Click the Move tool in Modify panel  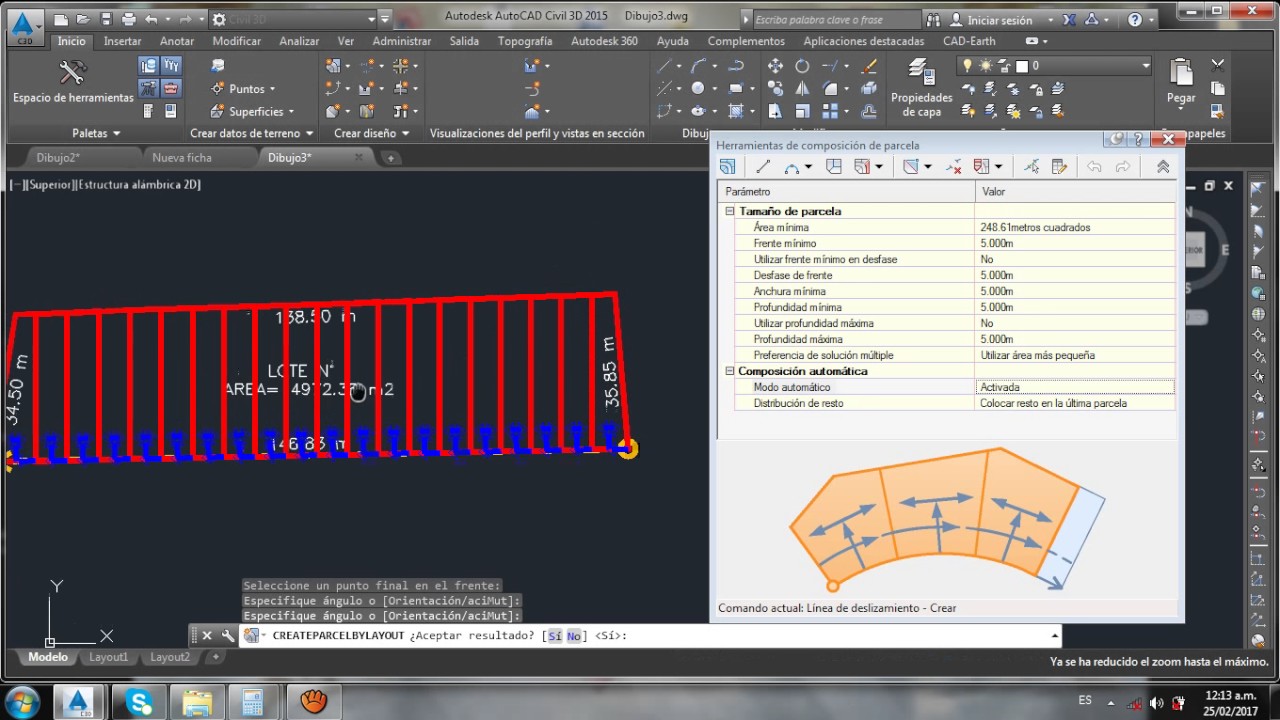click(775, 66)
